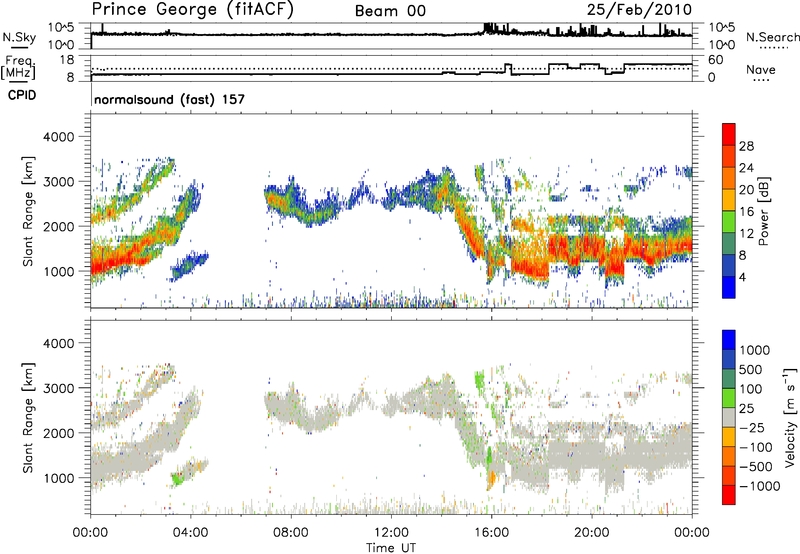
Task: Click the "CPID" label
Action: pyautogui.click(x=22, y=95)
